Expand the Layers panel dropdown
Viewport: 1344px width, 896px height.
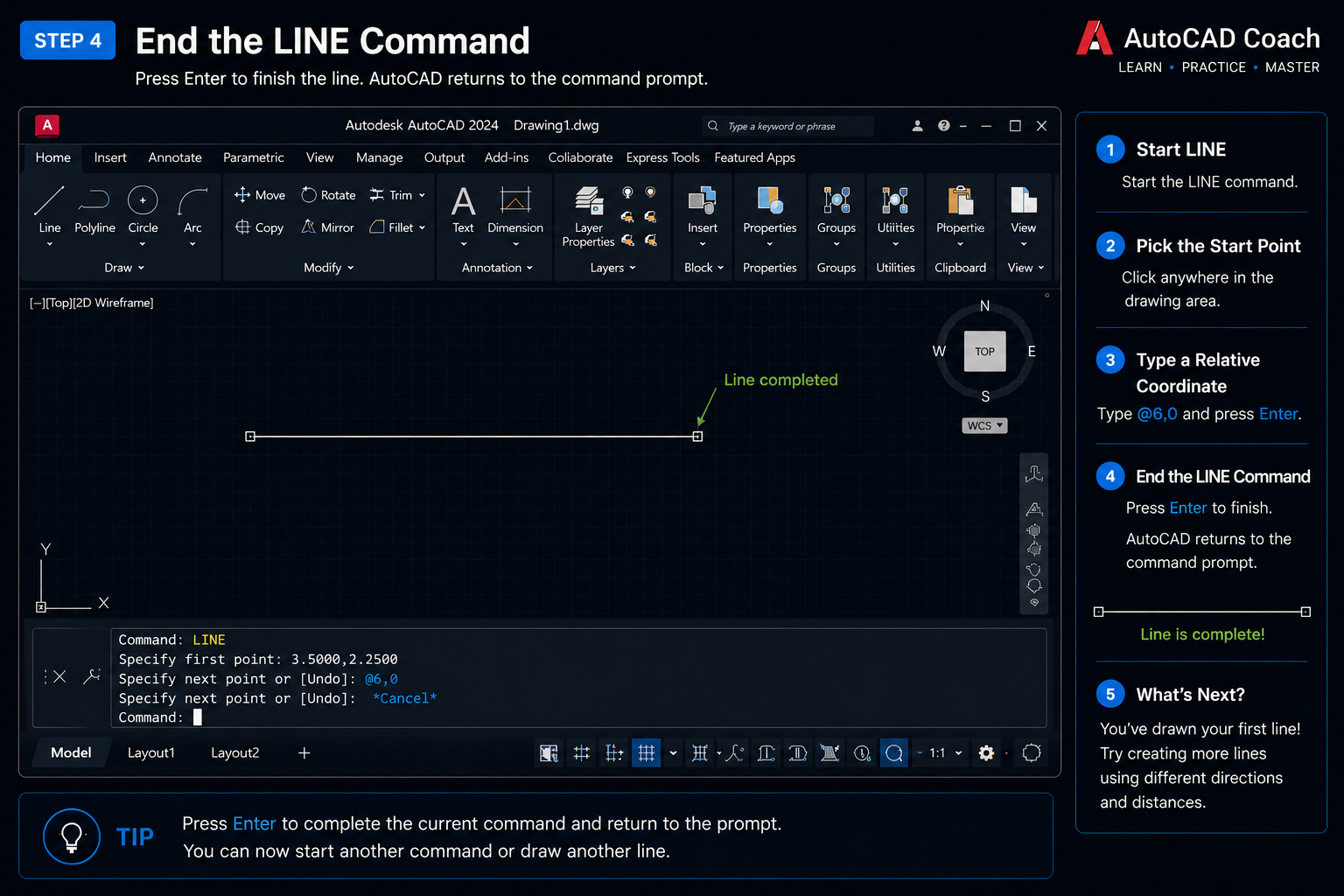tap(612, 268)
